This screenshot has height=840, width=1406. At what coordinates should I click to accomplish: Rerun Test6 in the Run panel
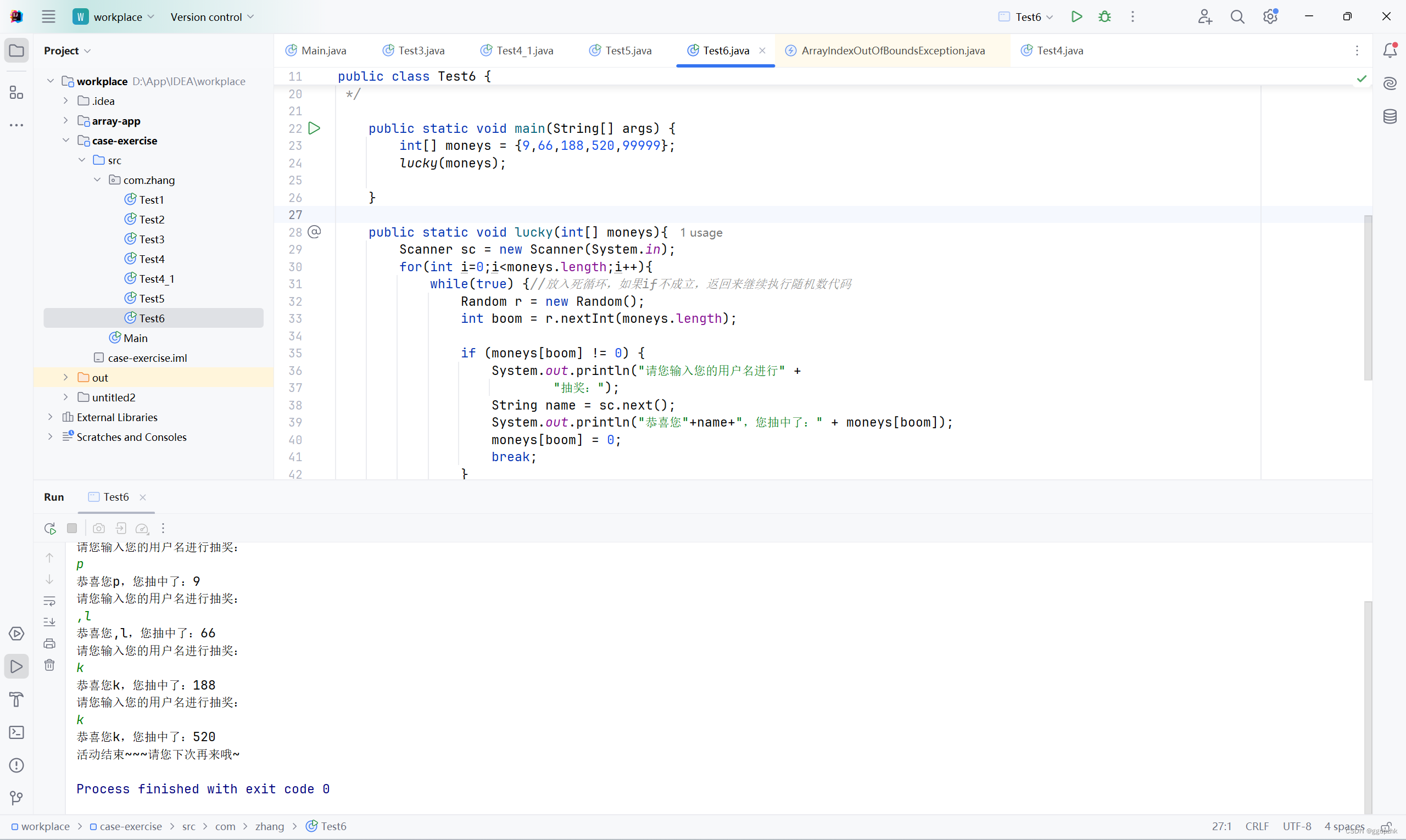50,528
